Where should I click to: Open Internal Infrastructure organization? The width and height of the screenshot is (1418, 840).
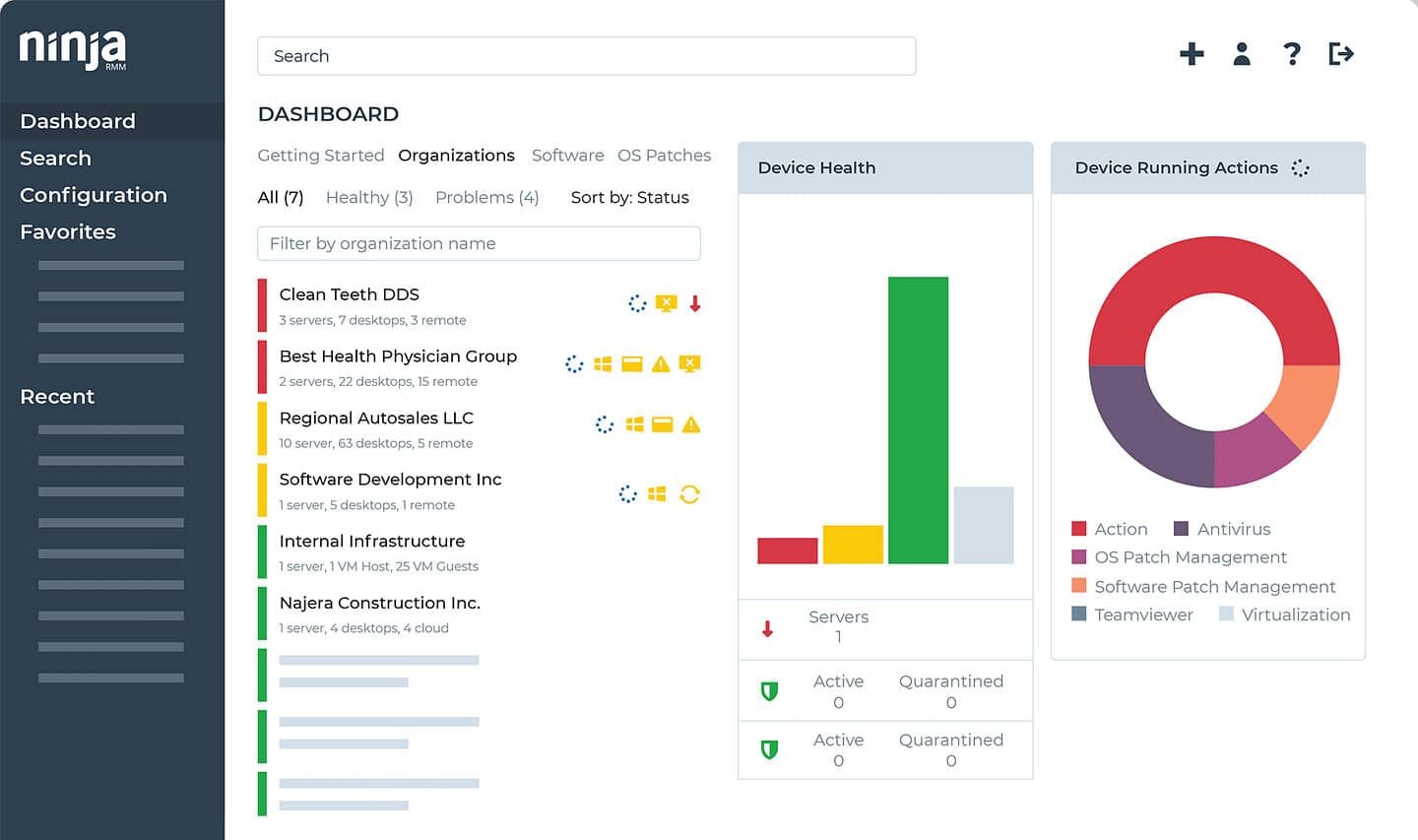pyautogui.click(x=371, y=542)
